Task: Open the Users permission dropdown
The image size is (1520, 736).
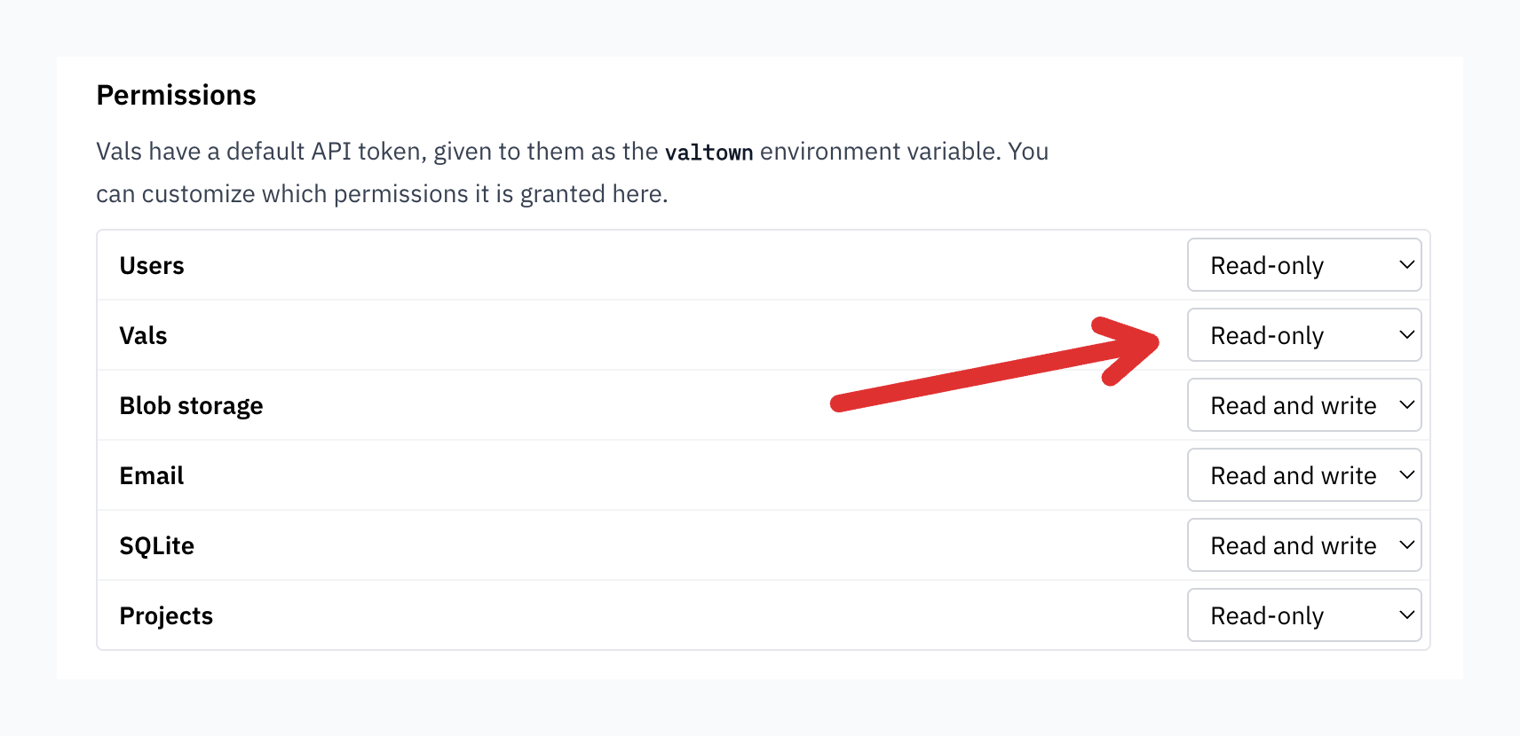Action: [1304, 265]
